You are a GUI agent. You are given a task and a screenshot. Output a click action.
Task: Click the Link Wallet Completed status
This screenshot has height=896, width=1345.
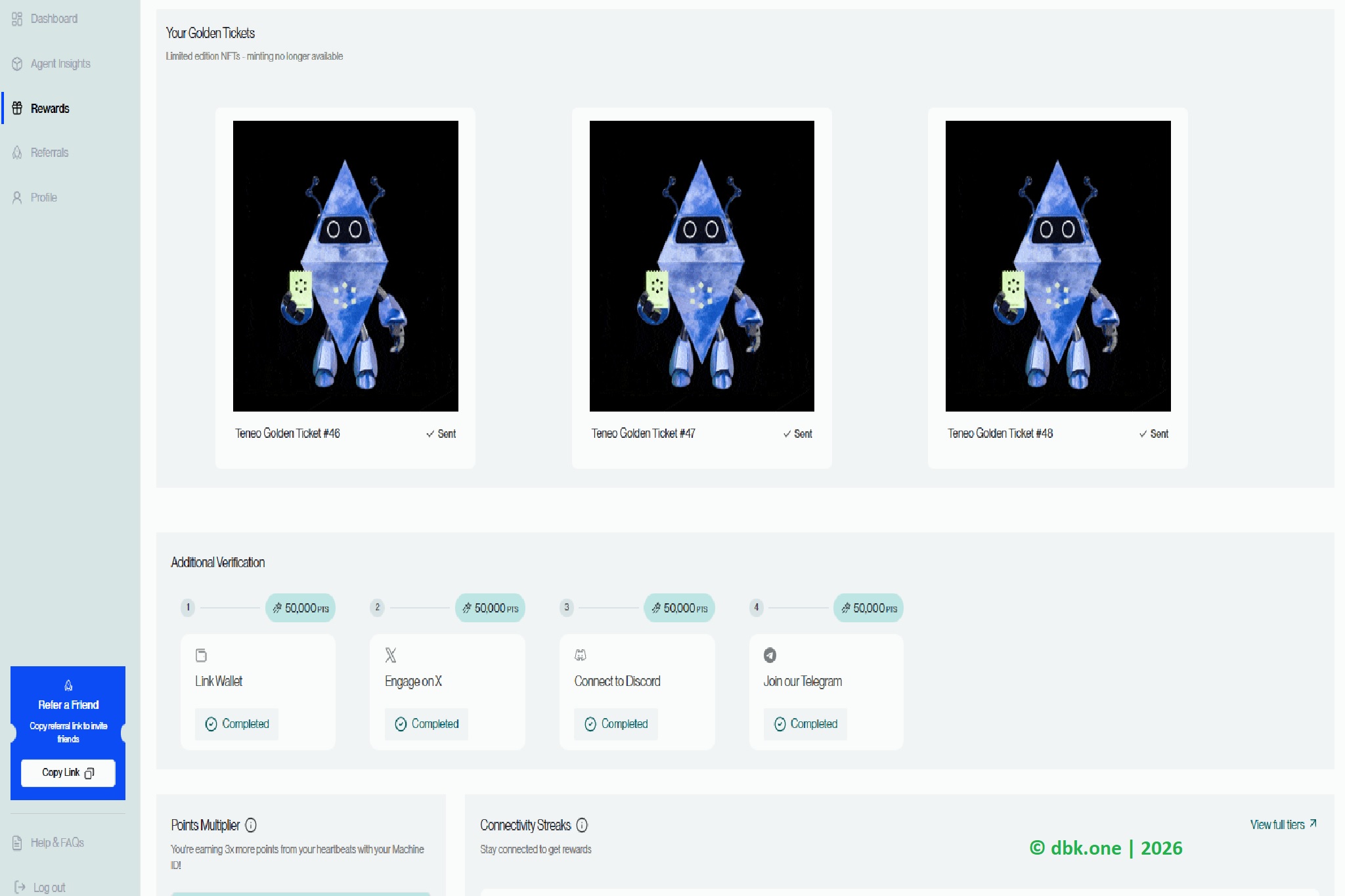(x=237, y=724)
